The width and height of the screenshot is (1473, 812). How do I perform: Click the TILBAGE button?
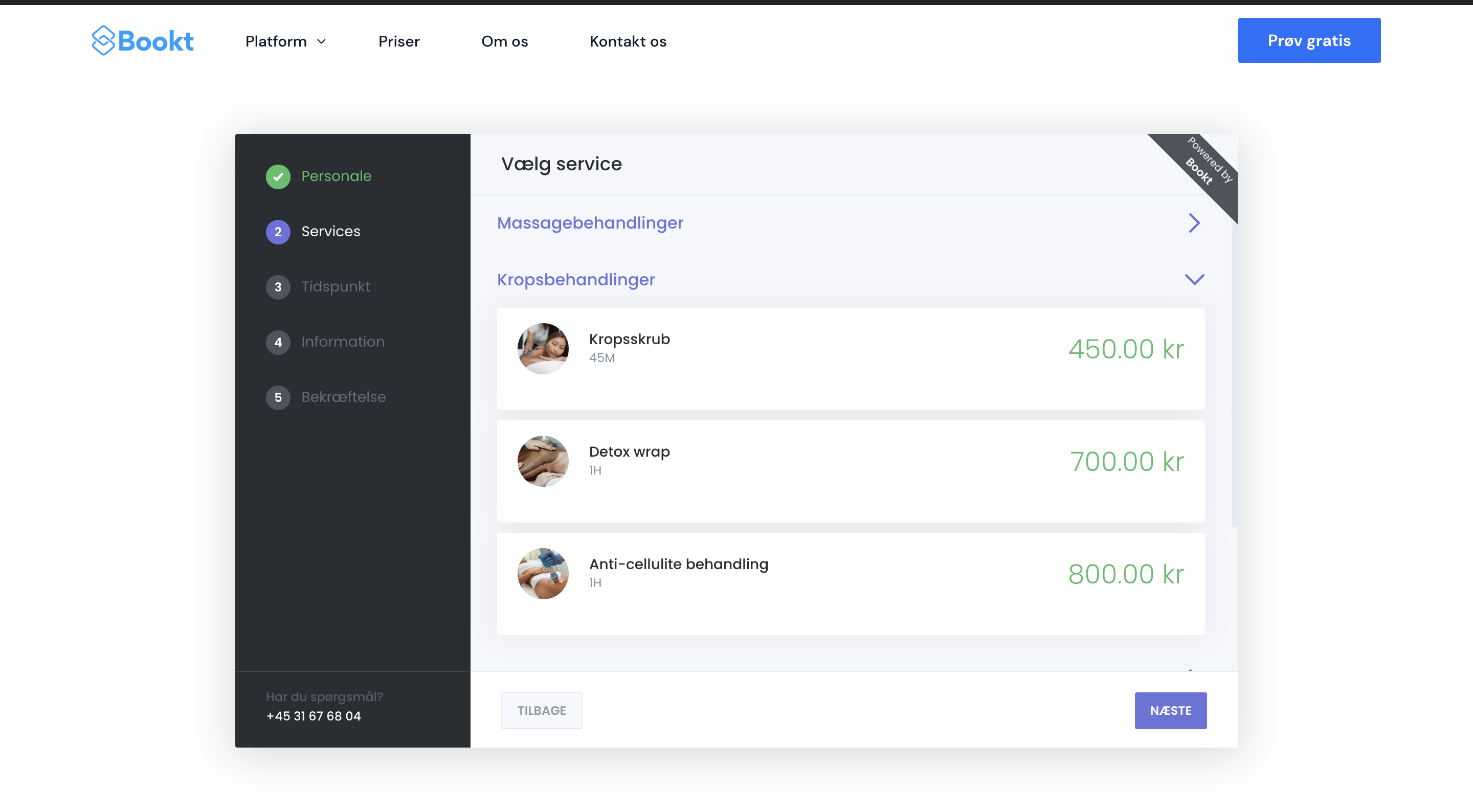click(541, 710)
